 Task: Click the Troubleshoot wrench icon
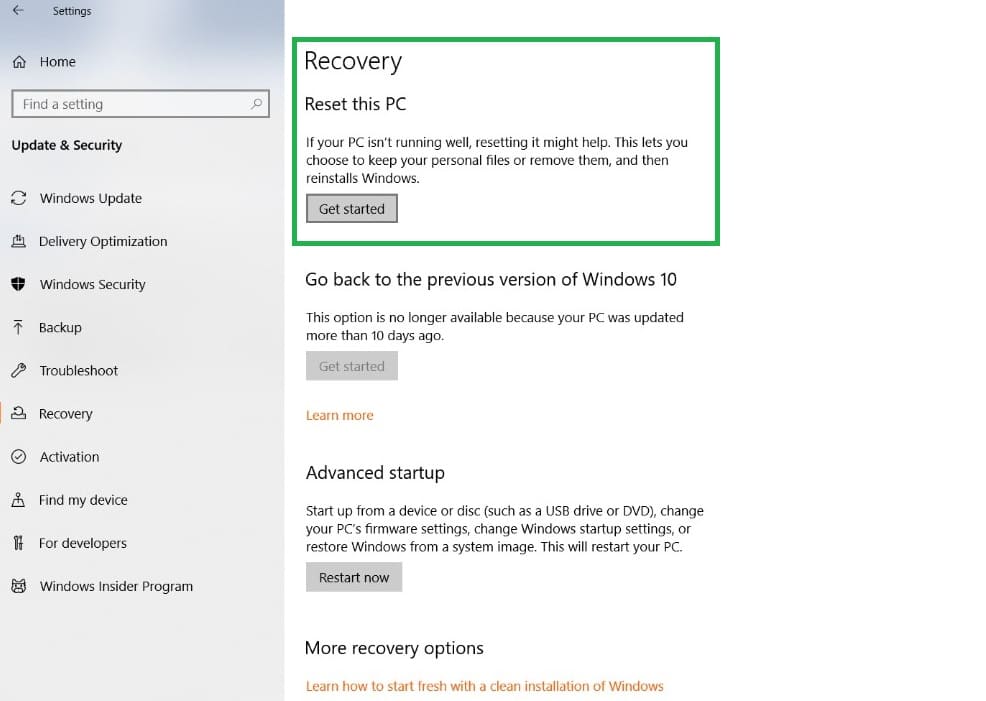19,370
